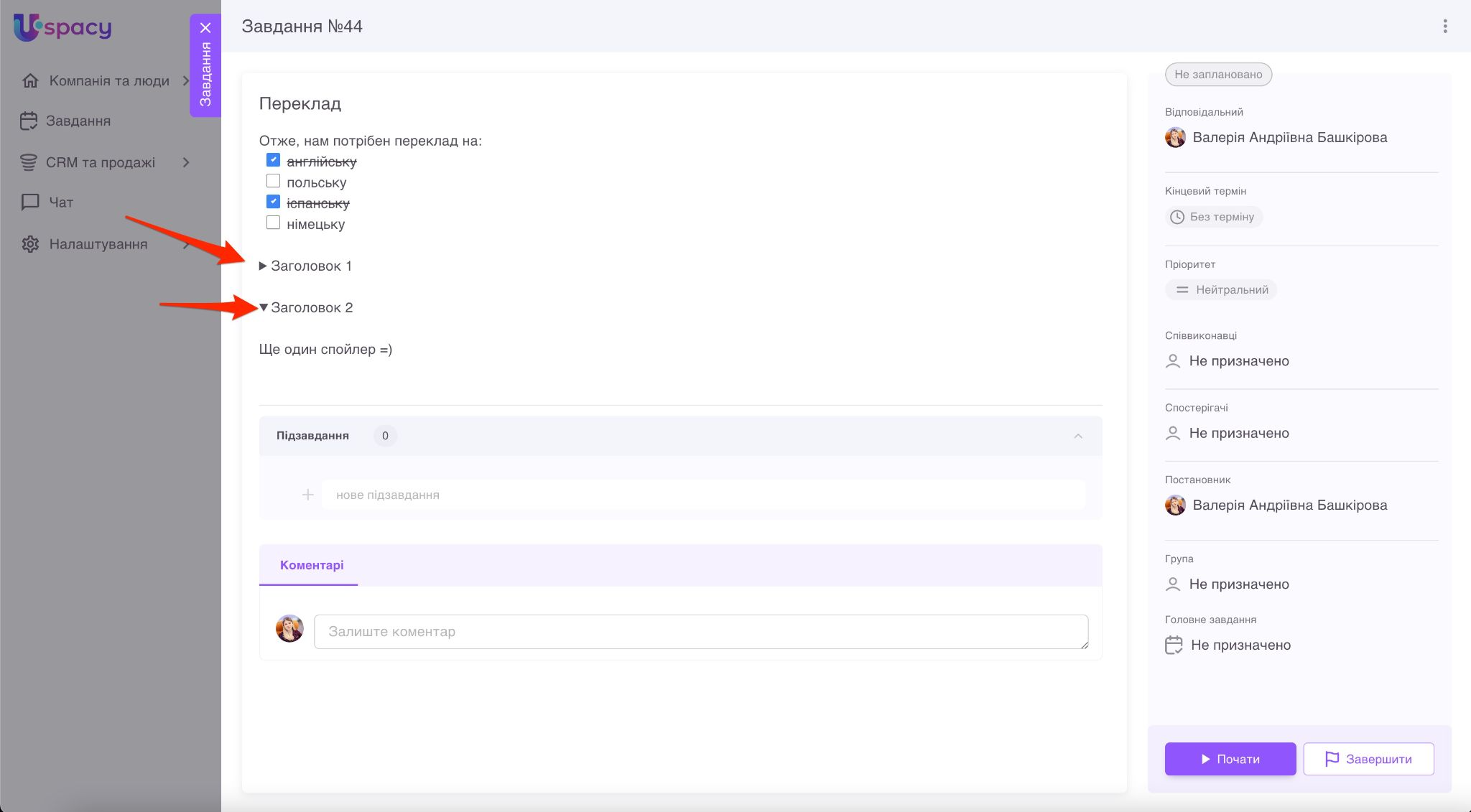Click the Залиште коментар input field
Viewport: 1471px width, 812px height.
700,632
